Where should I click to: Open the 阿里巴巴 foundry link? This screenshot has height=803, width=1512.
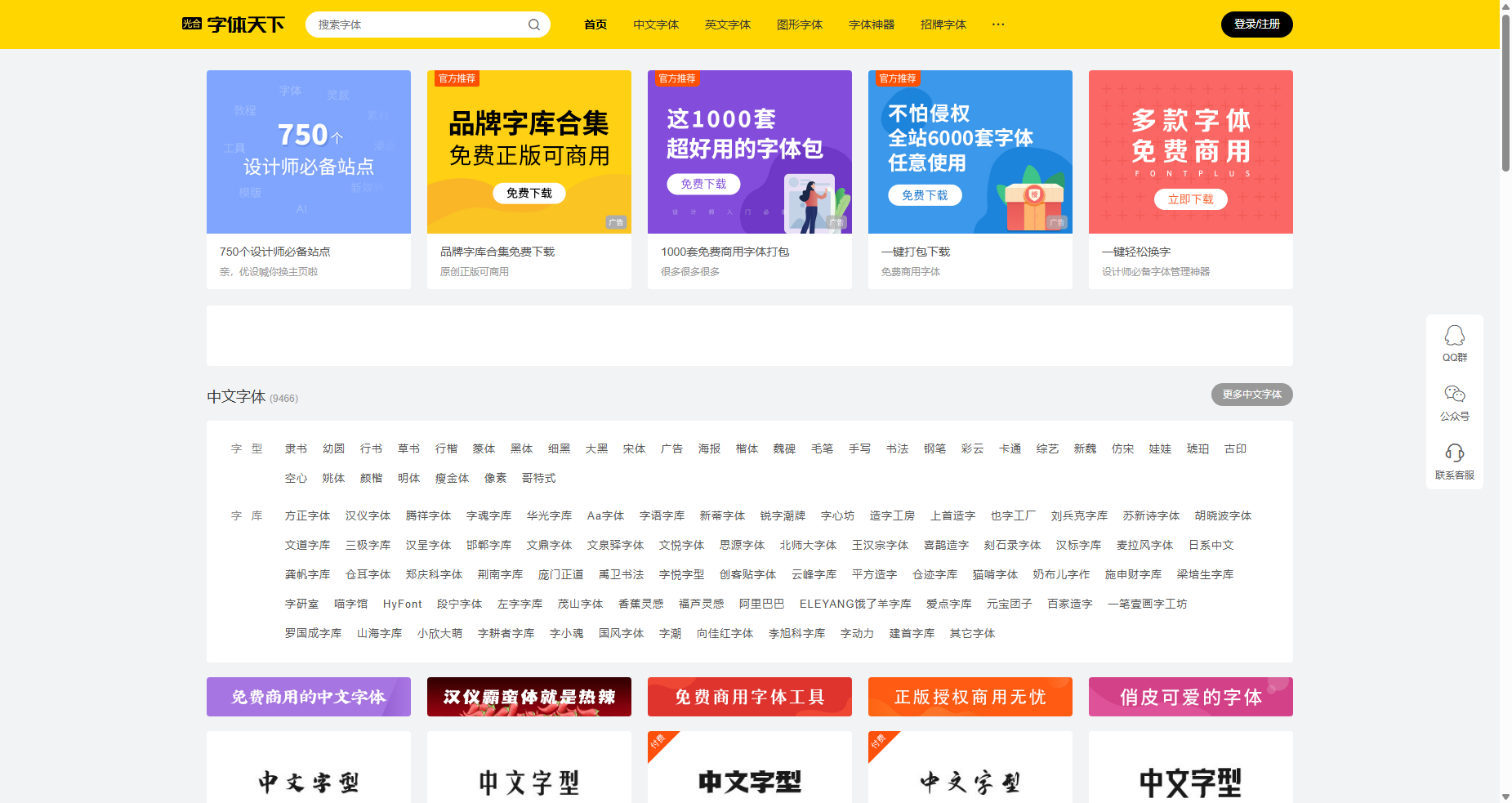point(762,604)
